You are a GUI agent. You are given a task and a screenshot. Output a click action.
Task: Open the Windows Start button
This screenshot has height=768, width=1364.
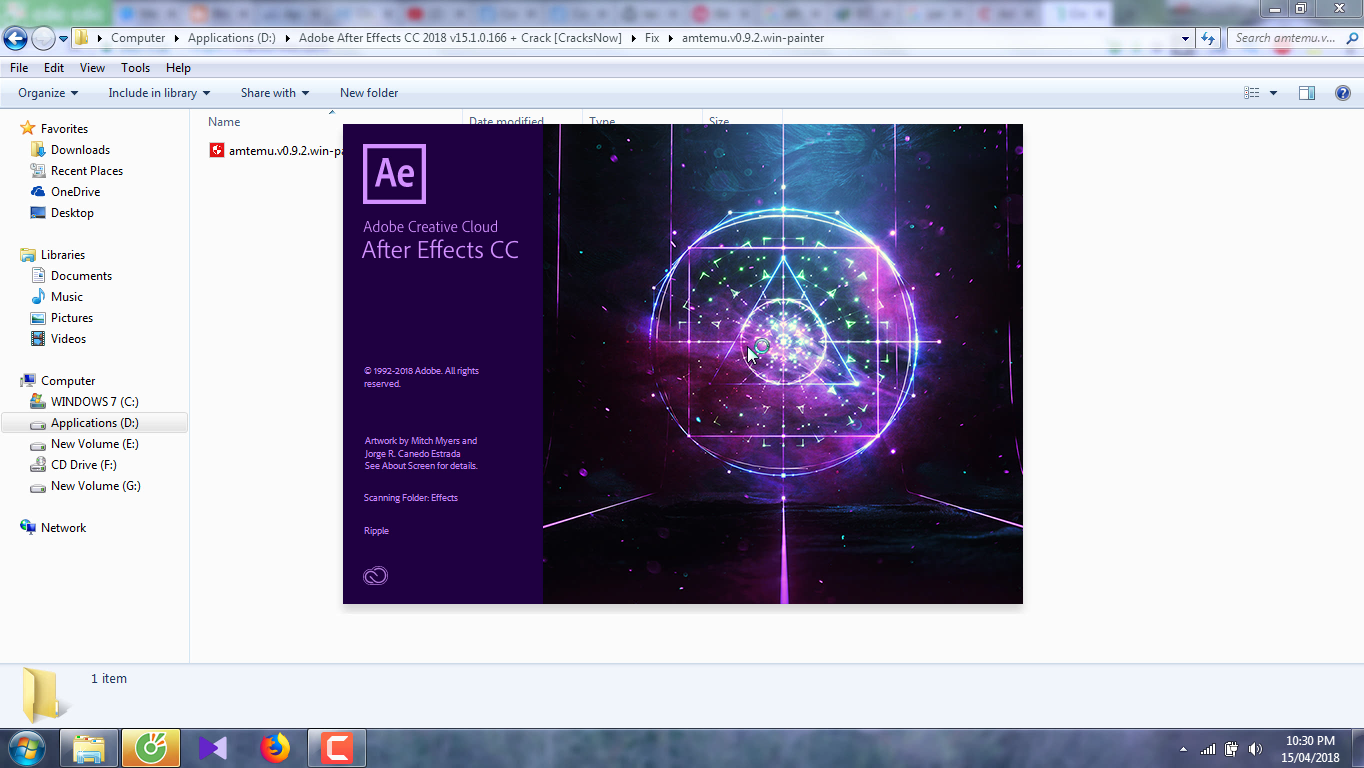25,747
